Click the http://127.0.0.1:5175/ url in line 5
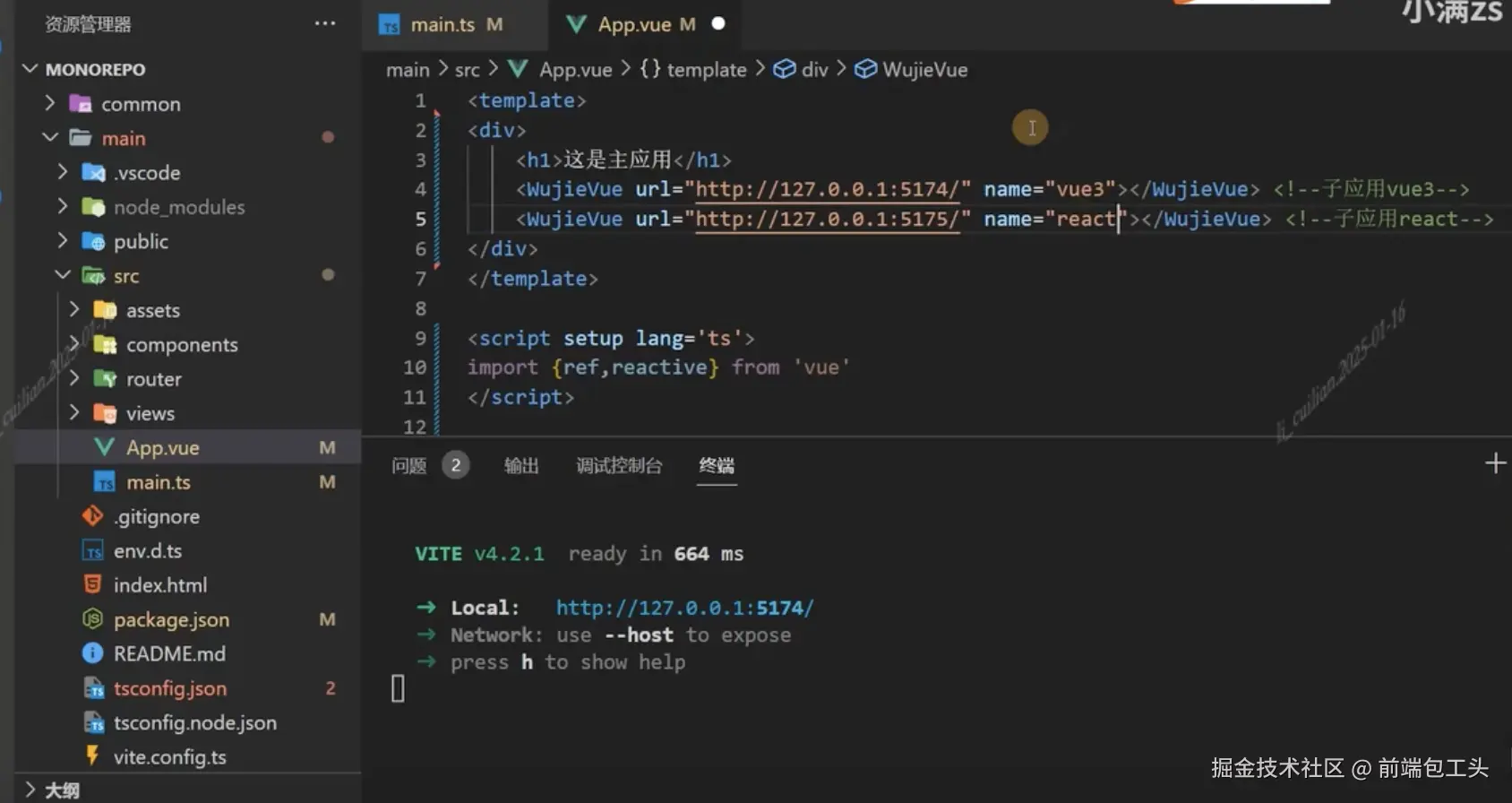Screen dimensions: 1512x803 tap(827, 219)
